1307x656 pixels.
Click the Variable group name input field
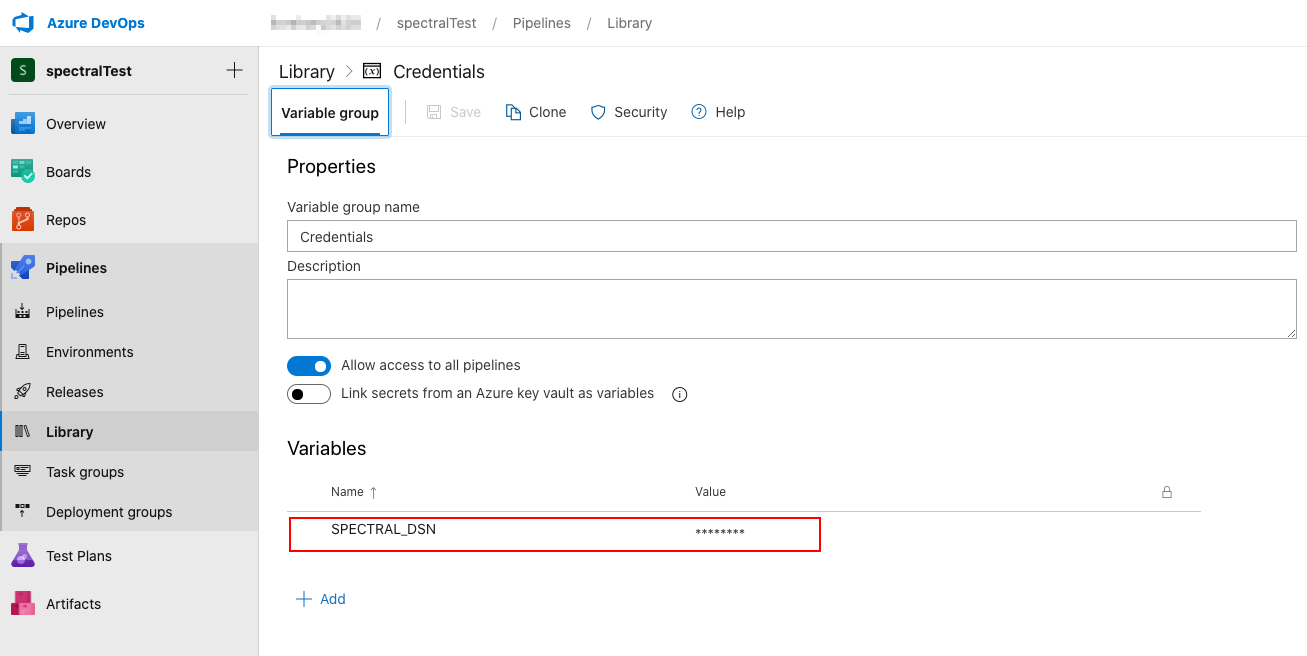791,237
